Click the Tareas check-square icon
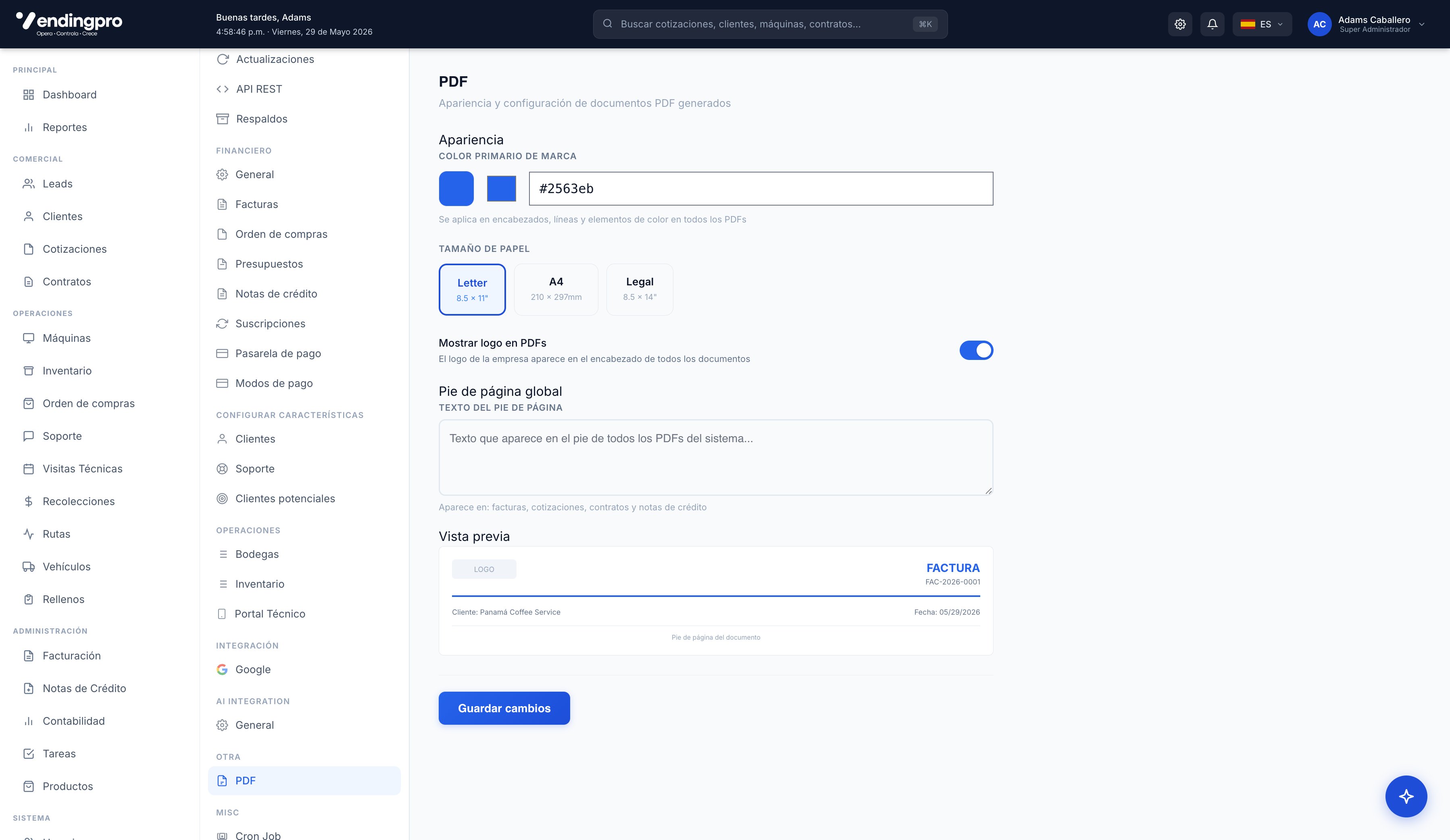 click(x=28, y=754)
